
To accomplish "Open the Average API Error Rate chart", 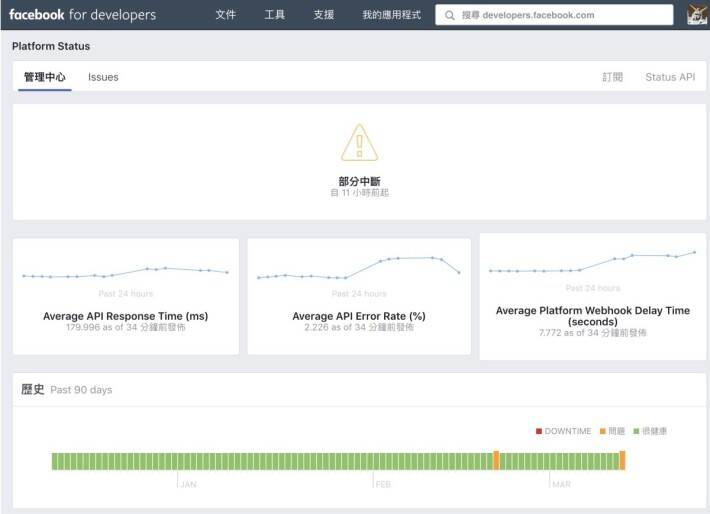I will [x=359, y=268].
